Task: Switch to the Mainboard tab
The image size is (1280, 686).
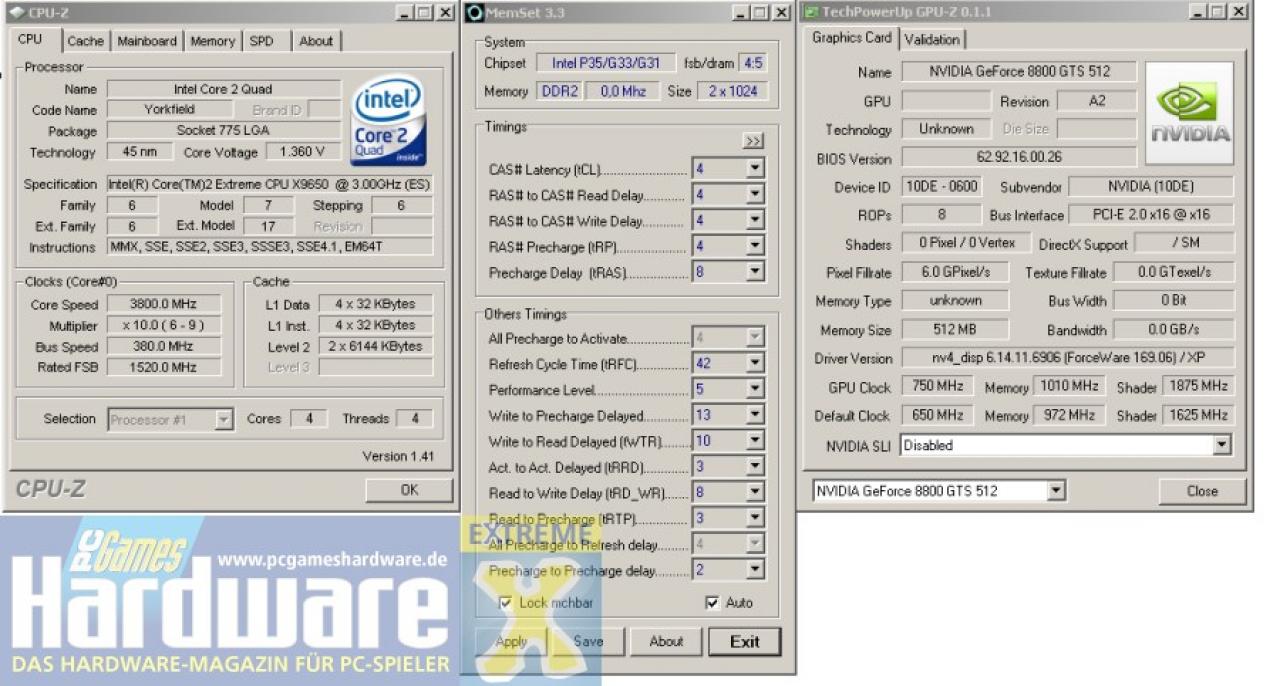Action: 147,41
